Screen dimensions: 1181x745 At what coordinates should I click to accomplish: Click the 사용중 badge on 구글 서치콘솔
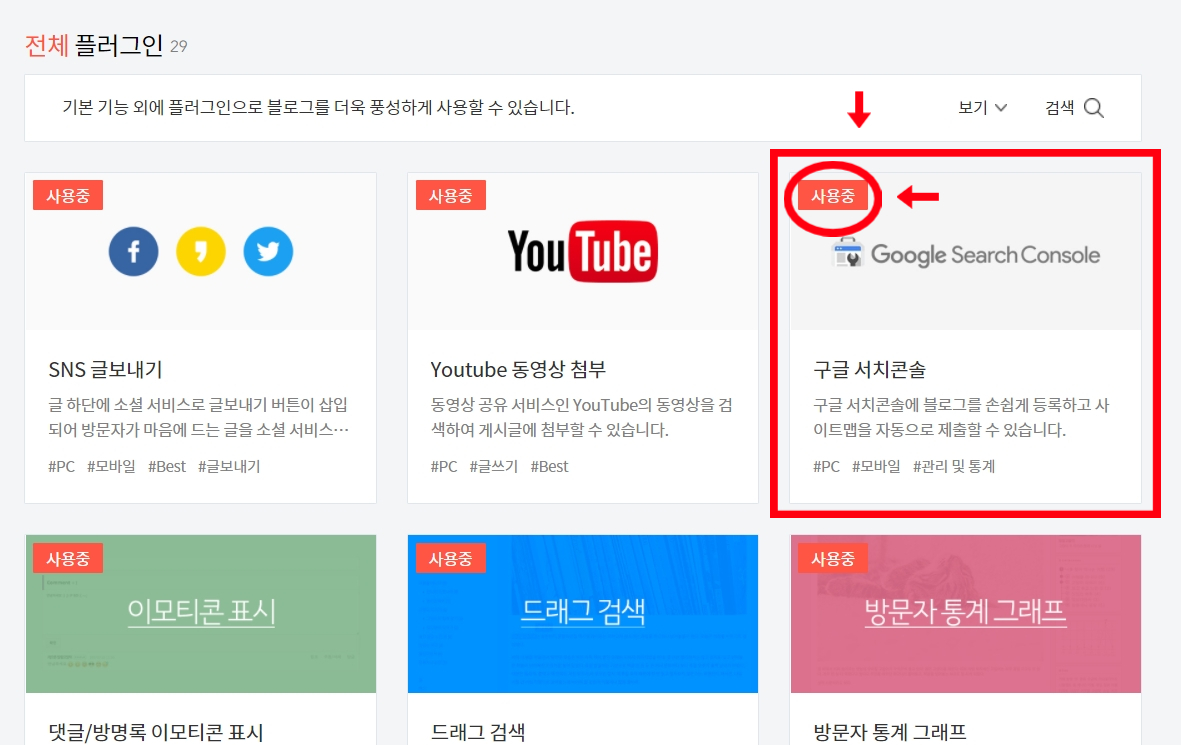pyautogui.click(x=833, y=196)
